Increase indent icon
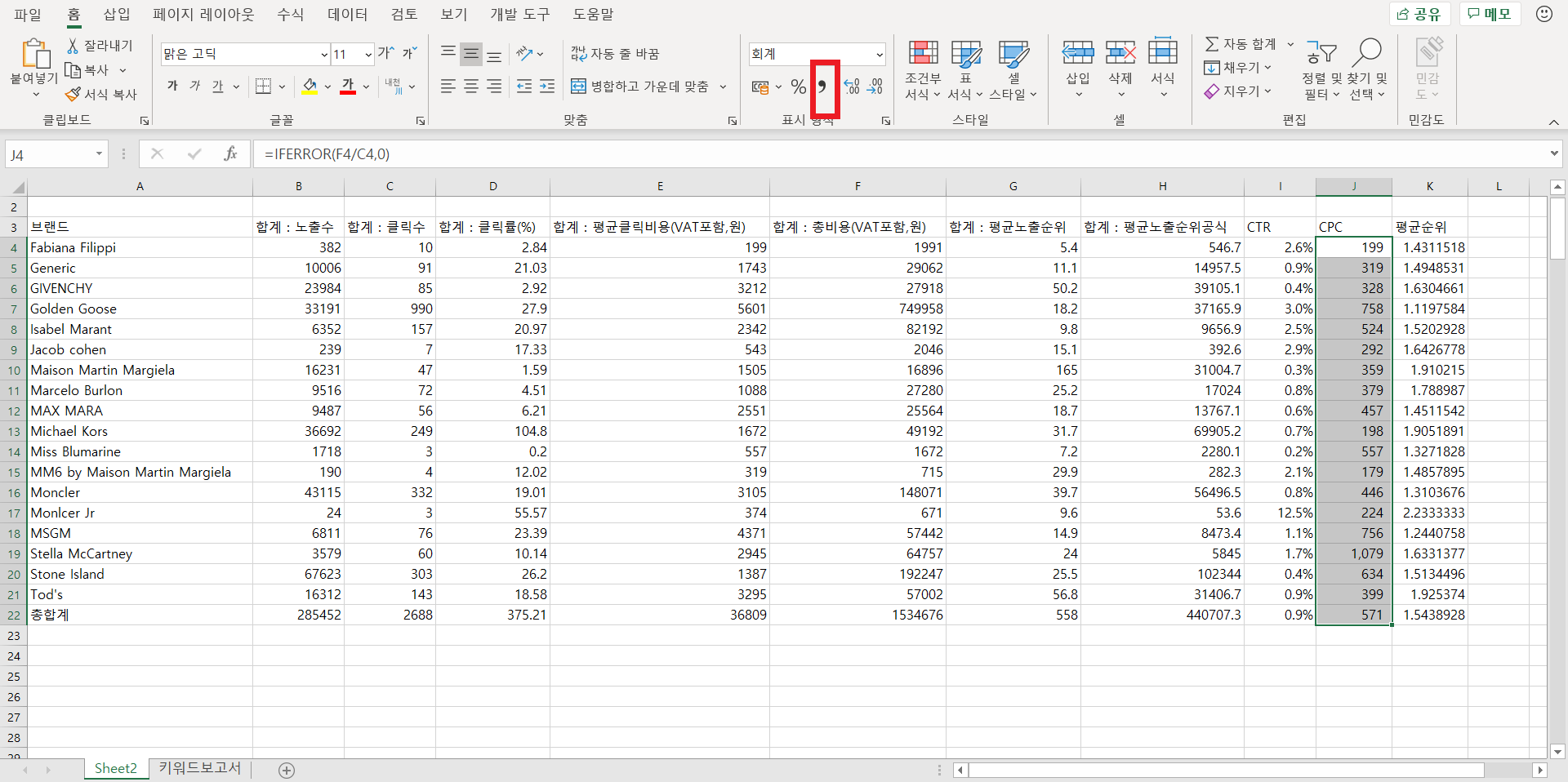1568x782 pixels. point(547,86)
